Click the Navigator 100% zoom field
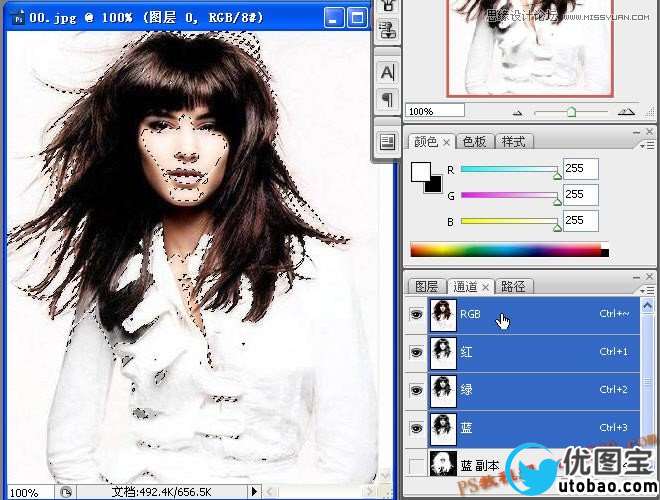 [434, 111]
